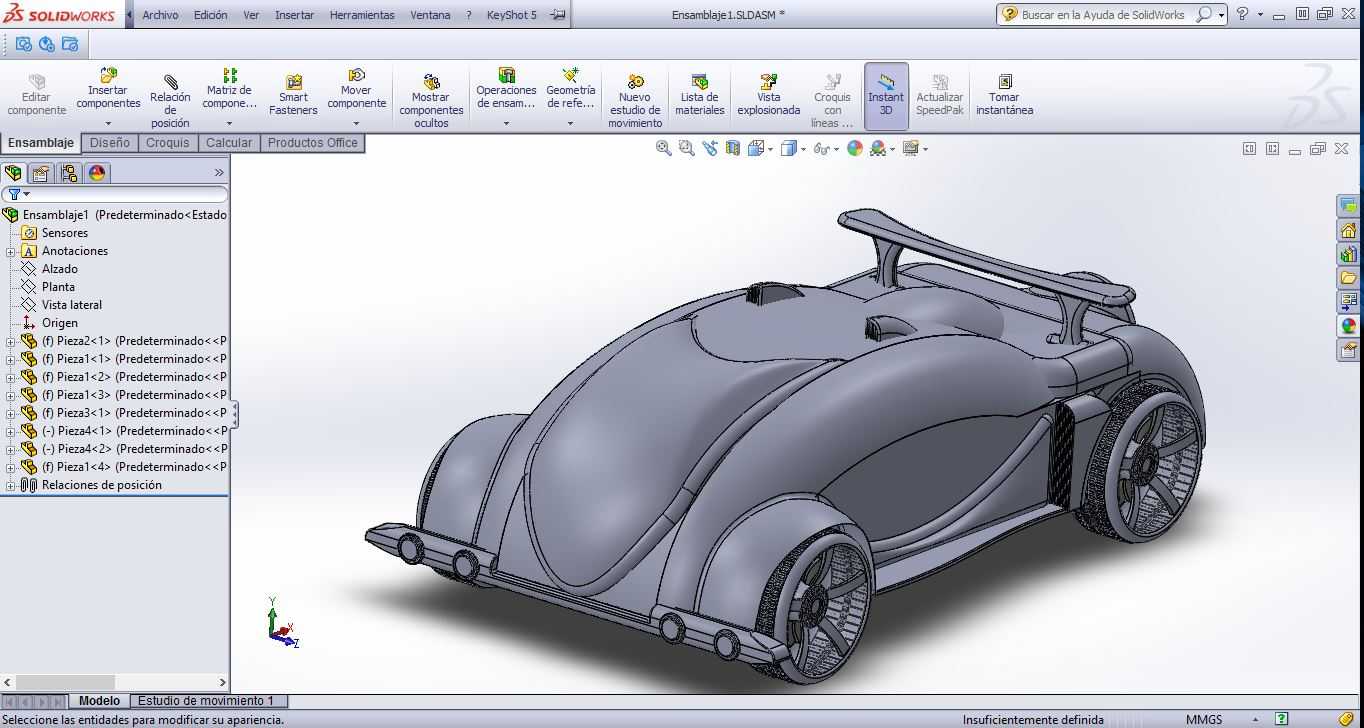The width and height of the screenshot is (1364, 728).
Task: Click the Tomar instantánea tool
Action: pos(1004,97)
